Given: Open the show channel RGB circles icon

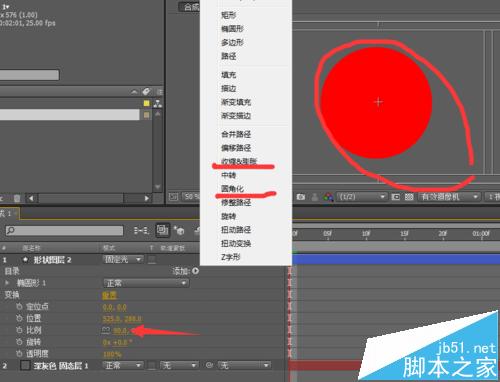Looking at the screenshot, I should (x=329, y=197).
